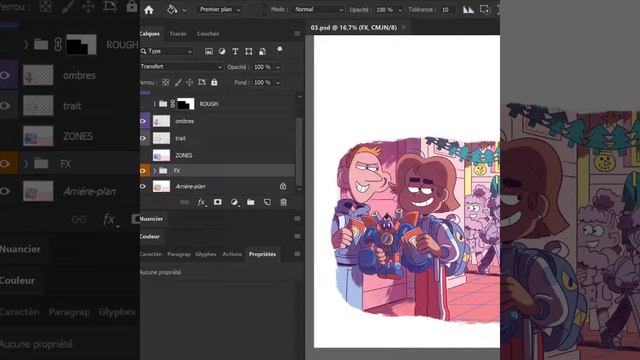The height and width of the screenshot is (360, 640).
Task: Expand the ROUGH group chevron
Action: pyautogui.click(x=154, y=104)
